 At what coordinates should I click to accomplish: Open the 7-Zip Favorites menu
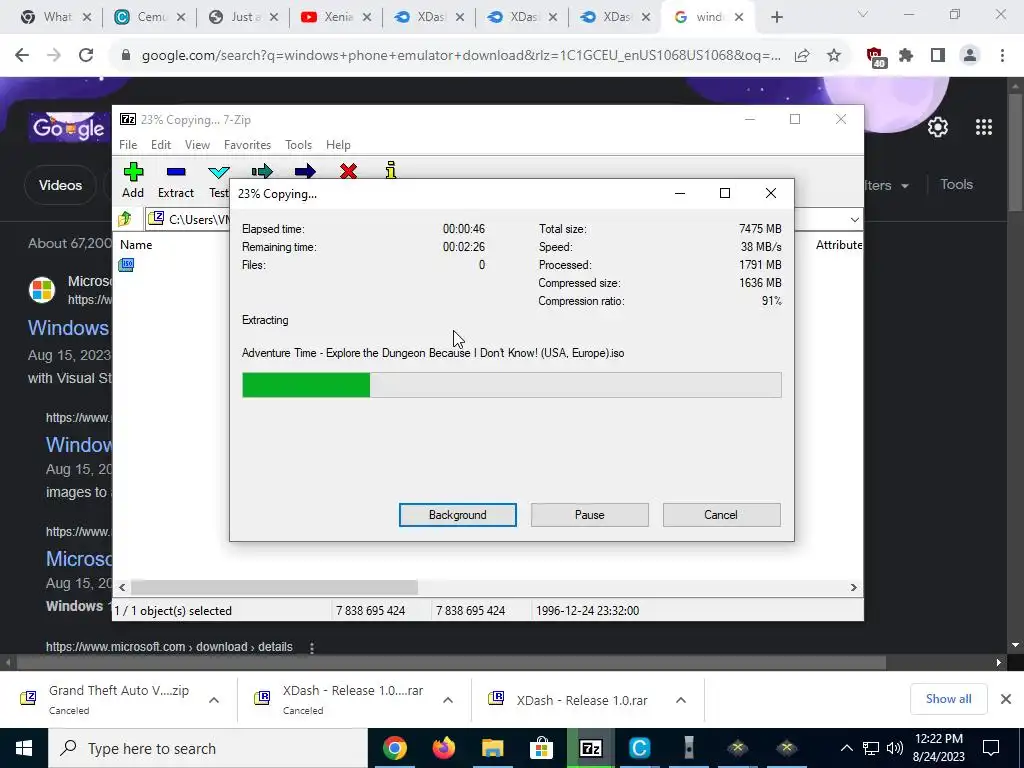(x=248, y=145)
